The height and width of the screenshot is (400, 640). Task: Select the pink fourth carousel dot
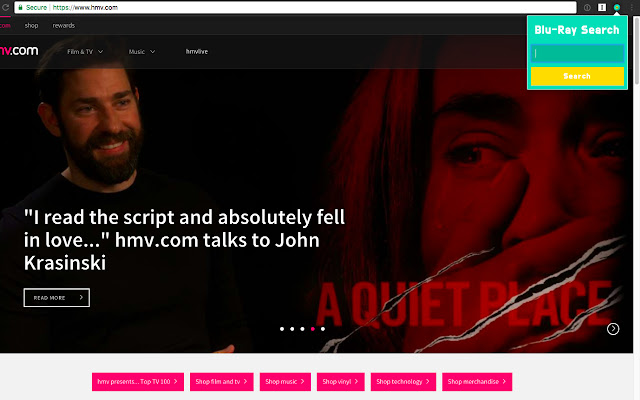pos(313,329)
